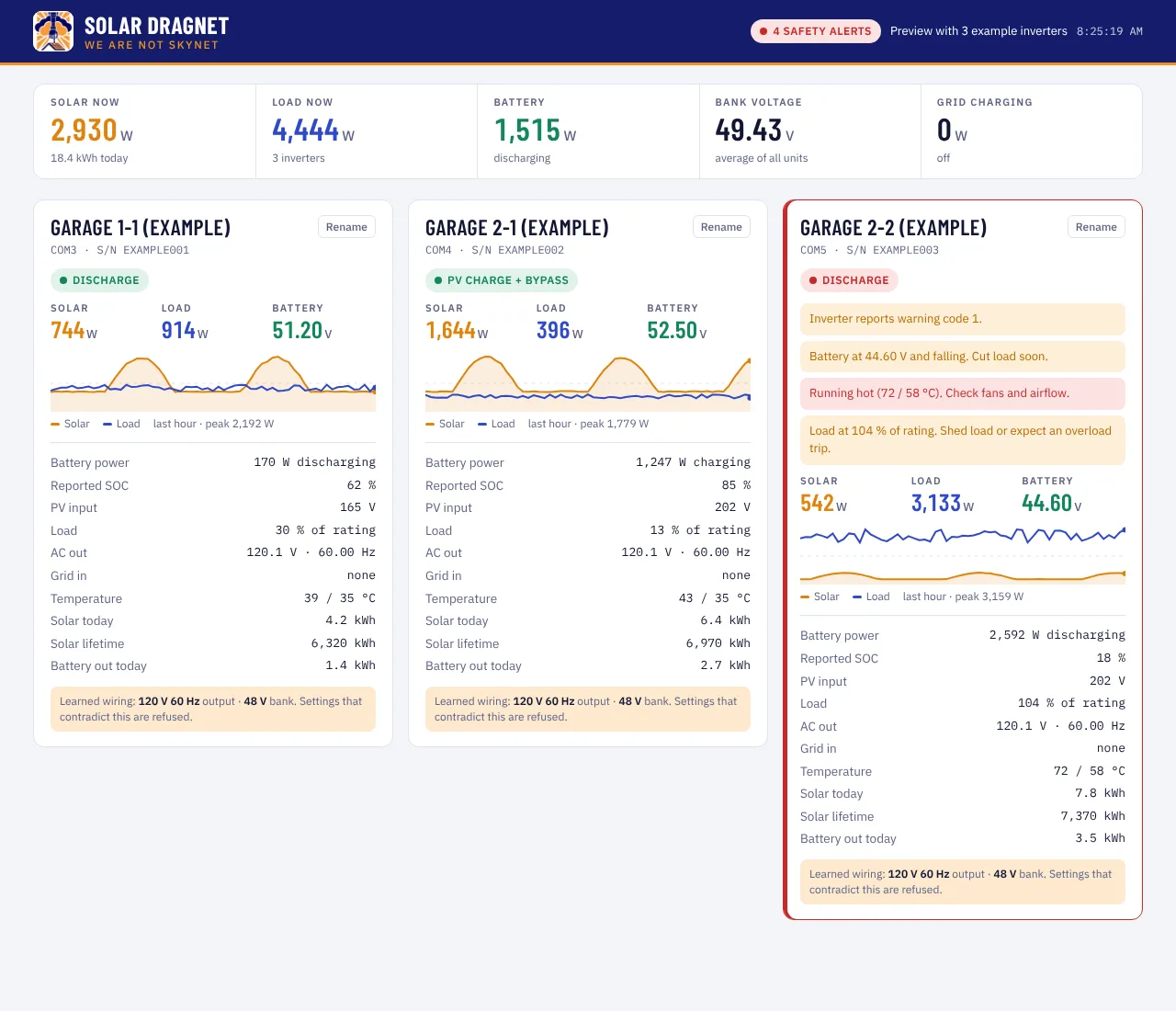The image size is (1176, 1011).
Task: Click Garage 1-1 PV input '165 V'
Action: [x=357, y=507]
